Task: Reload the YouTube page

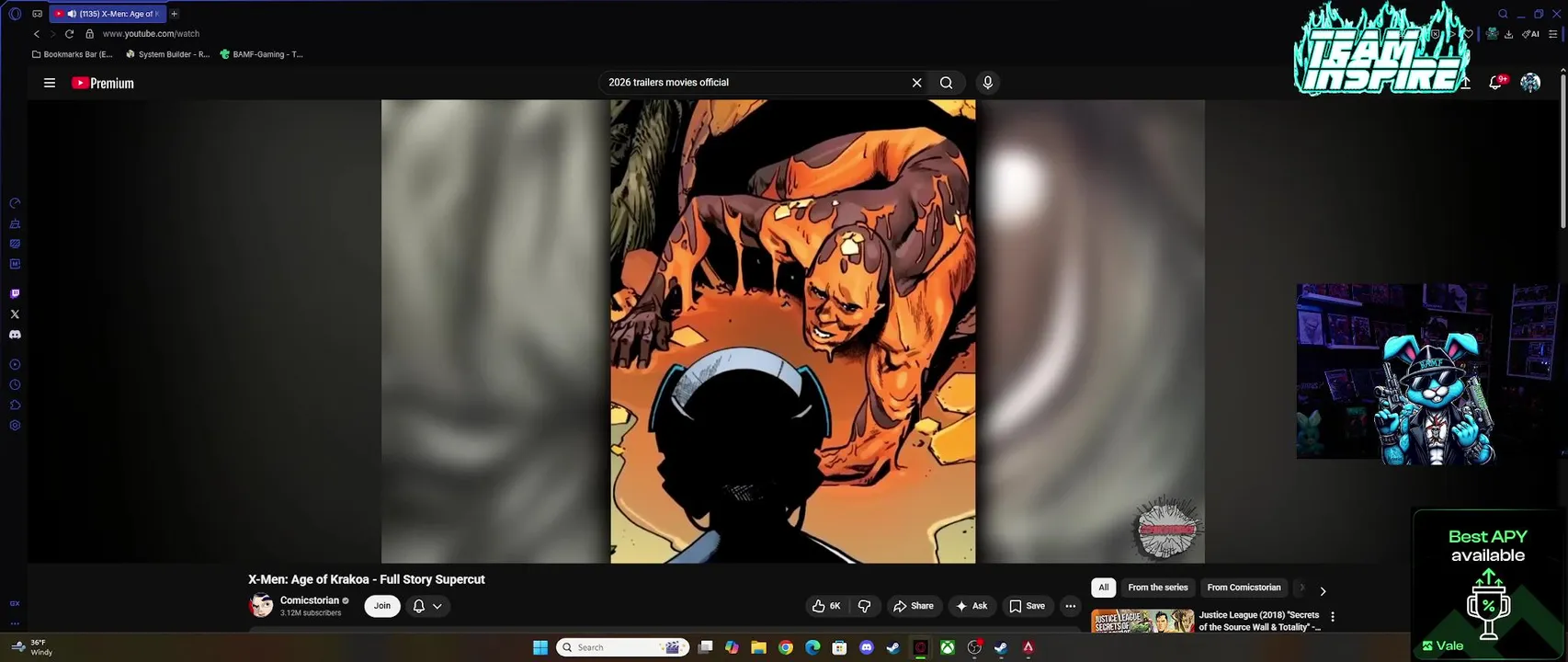Action: pos(69,34)
